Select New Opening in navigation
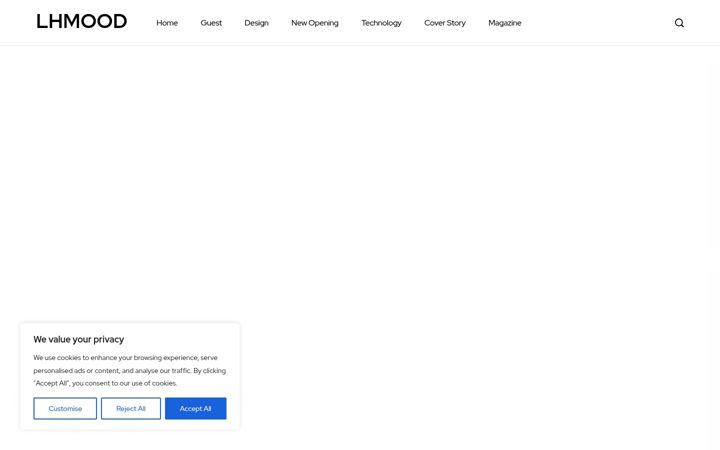720x450 pixels. [x=315, y=23]
